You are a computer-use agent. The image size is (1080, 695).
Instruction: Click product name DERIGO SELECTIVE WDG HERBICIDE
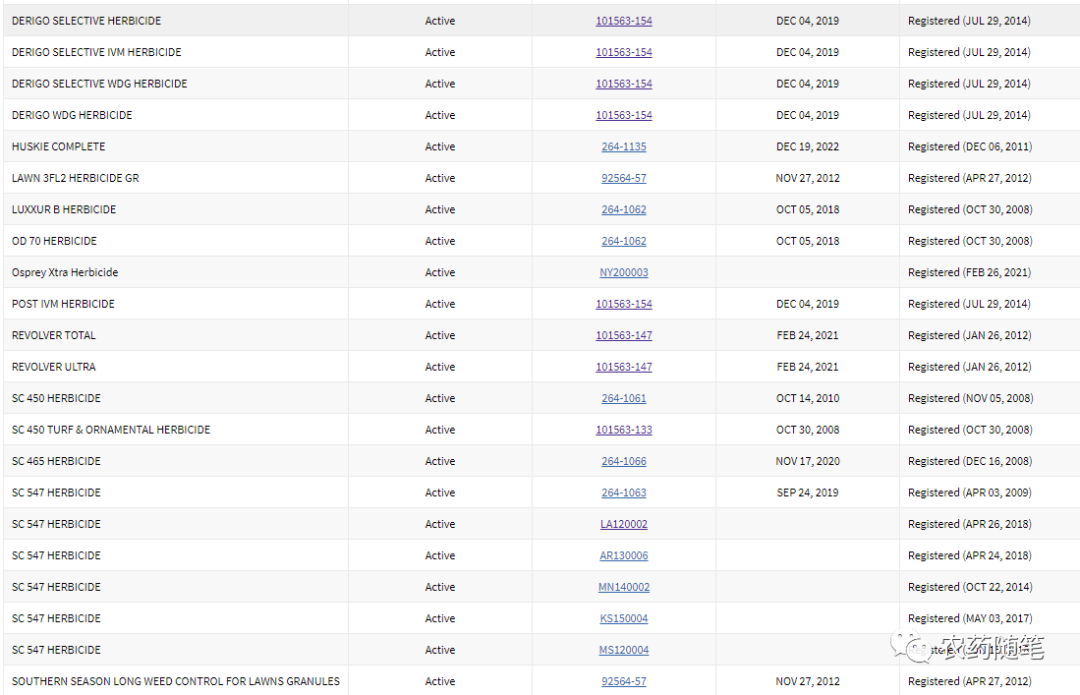coord(99,84)
